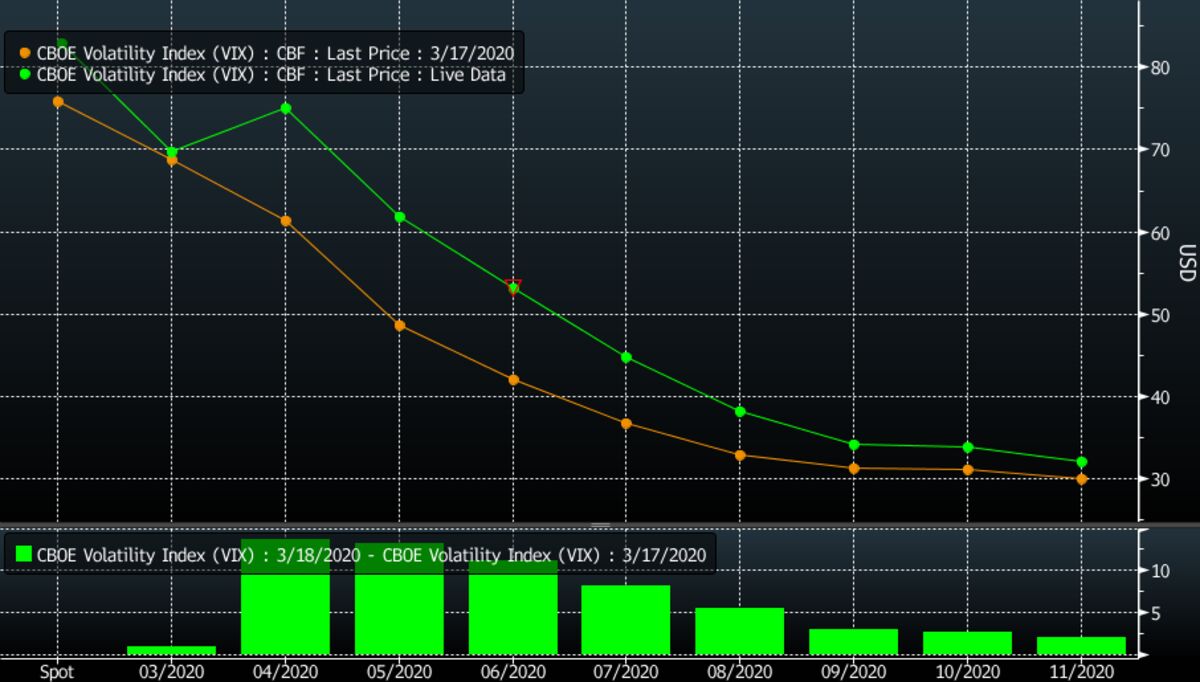Image resolution: width=1200 pixels, height=682 pixels.
Task: Click the green 10/2020 data point
Action: point(966,446)
